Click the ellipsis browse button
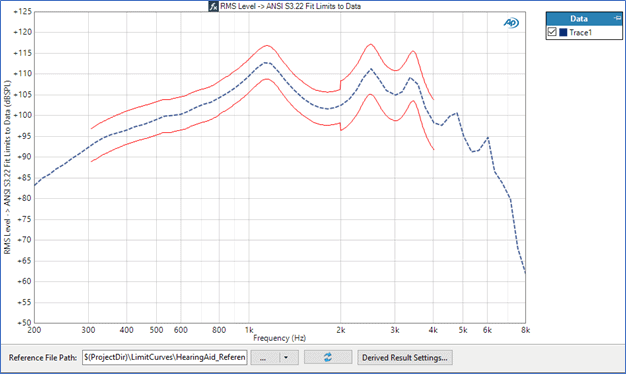Viewport: 626px width, 374px height. (263, 357)
